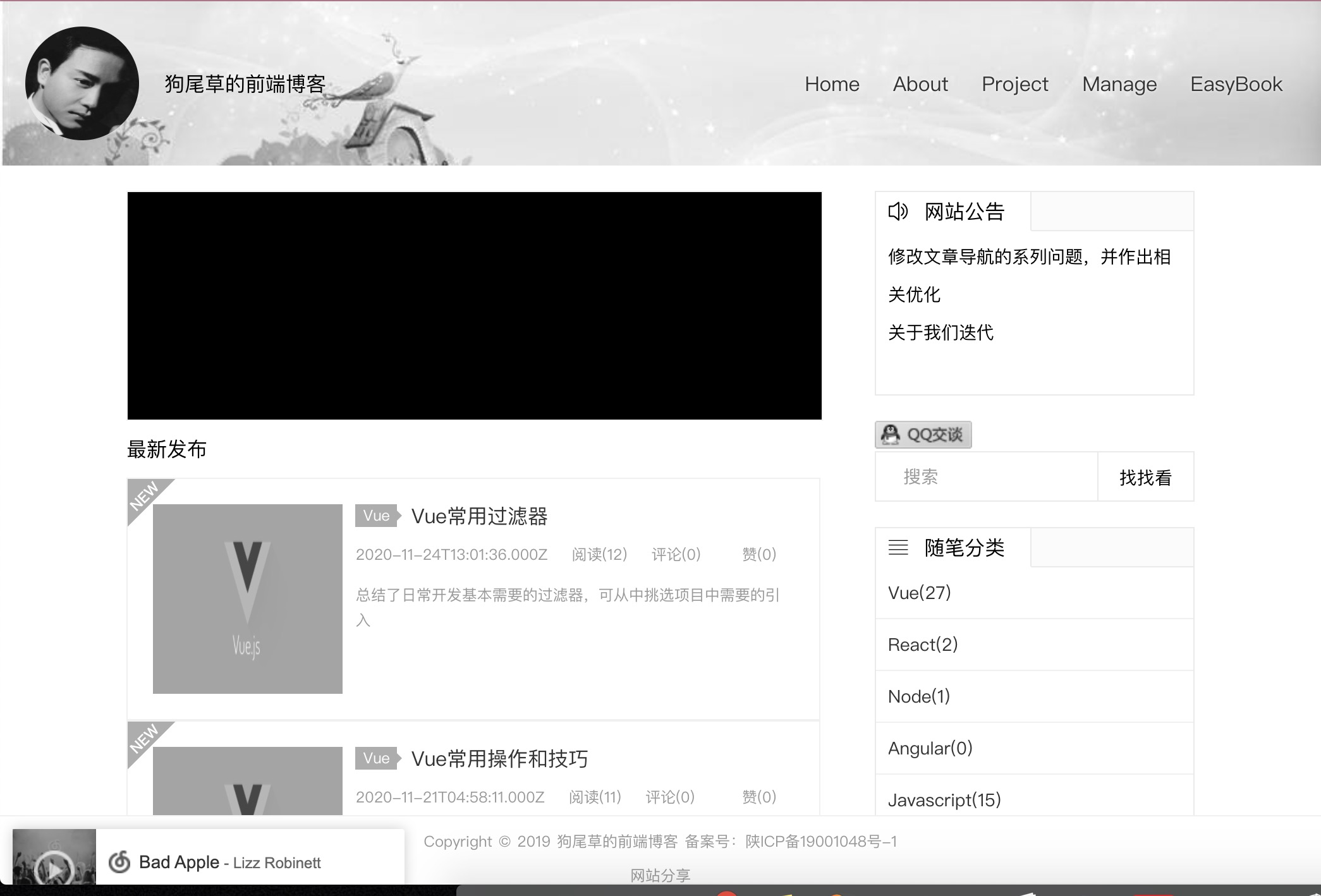Image resolution: width=1321 pixels, height=896 pixels.
Task: Open announcement 修改文章导航的系列问题
Action: point(1029,275)
